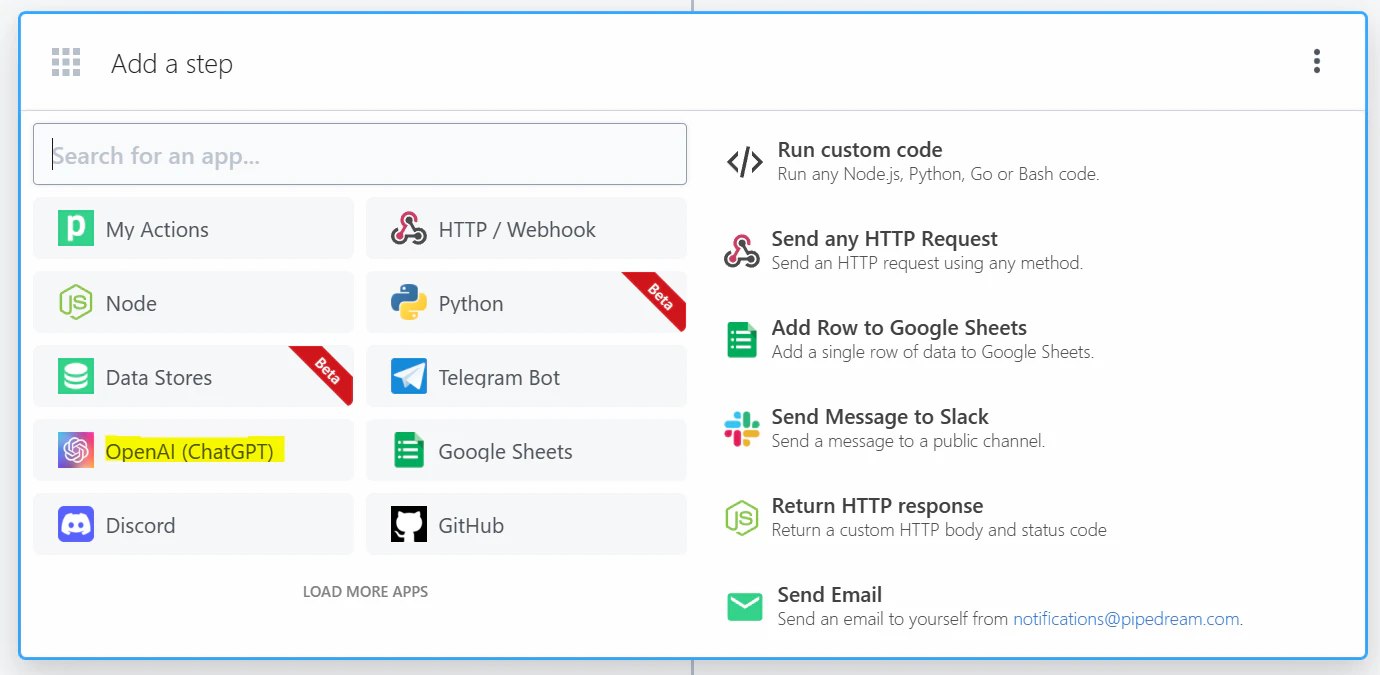
Task: Click the Node.js hexagon icon in app list
Action: click(x=76, y=303)
